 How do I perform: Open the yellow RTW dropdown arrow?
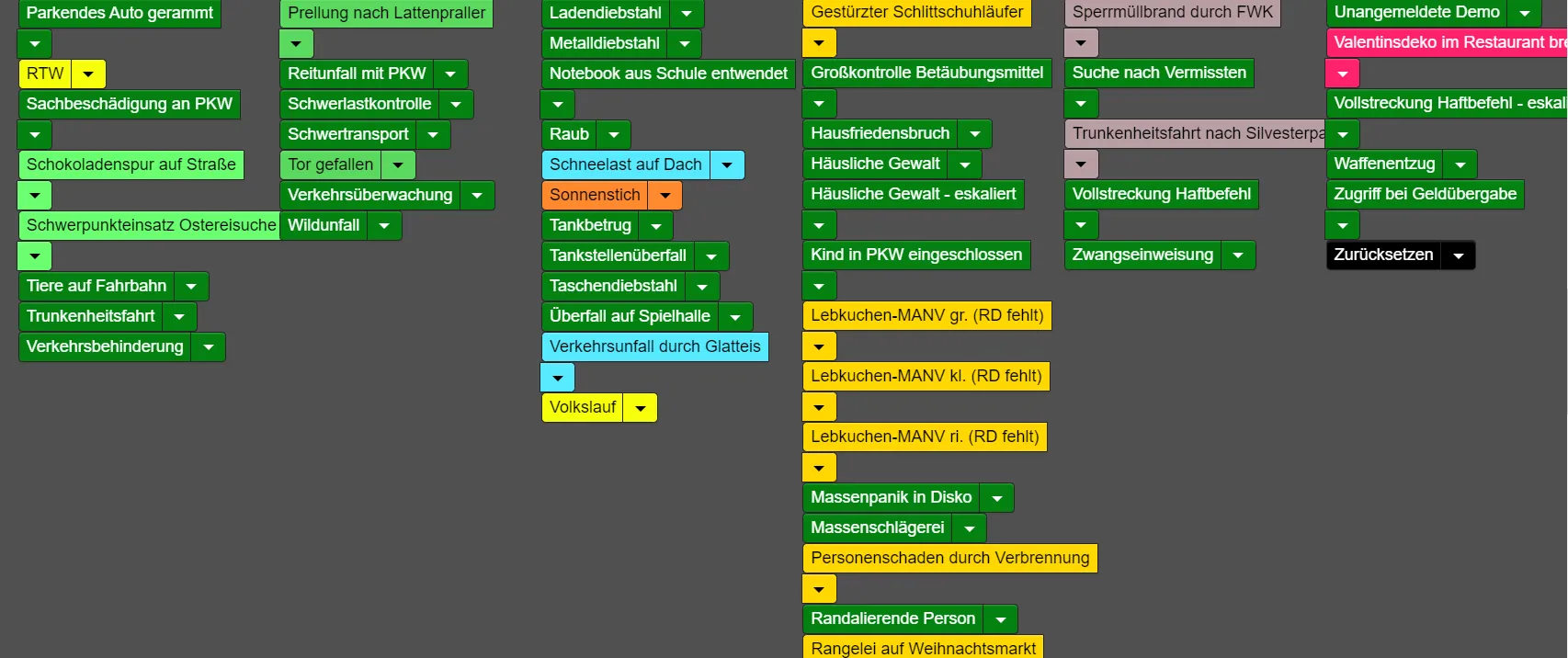pos(88,74)
